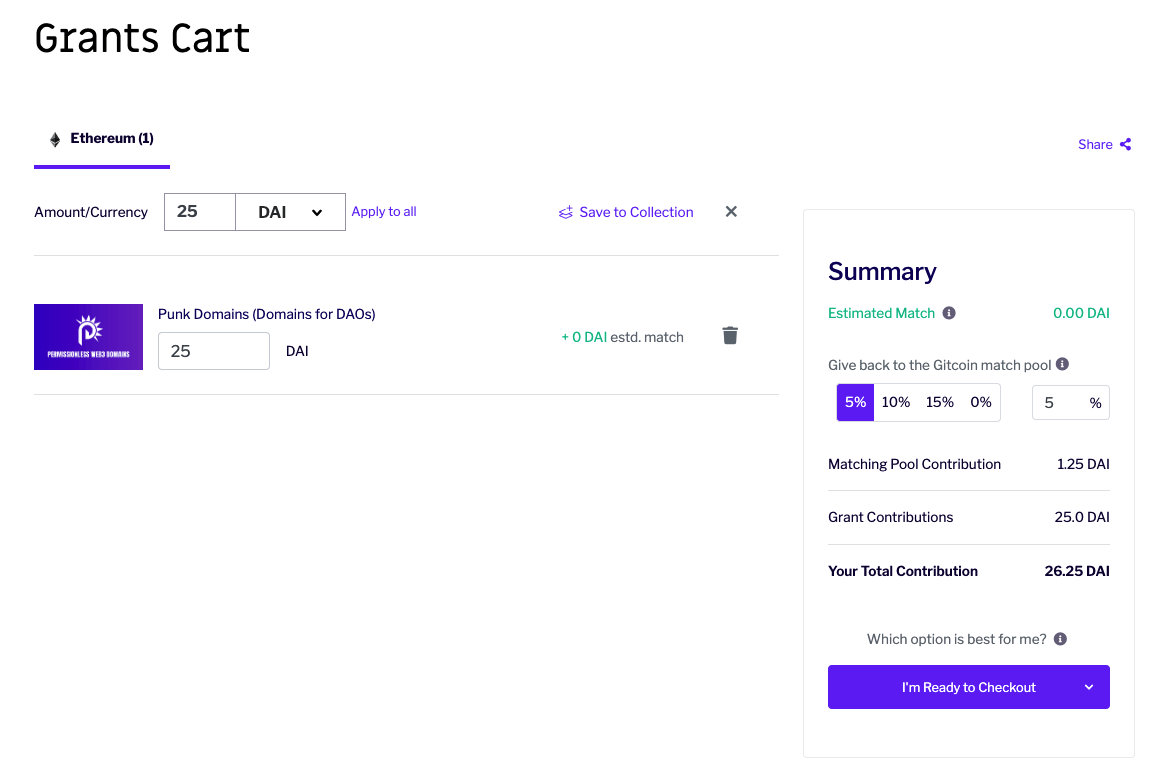Viewport: 1156px width, 778px height.
Task: Dismiss the amount row with X icon
Action: click(x=731, y=212)
